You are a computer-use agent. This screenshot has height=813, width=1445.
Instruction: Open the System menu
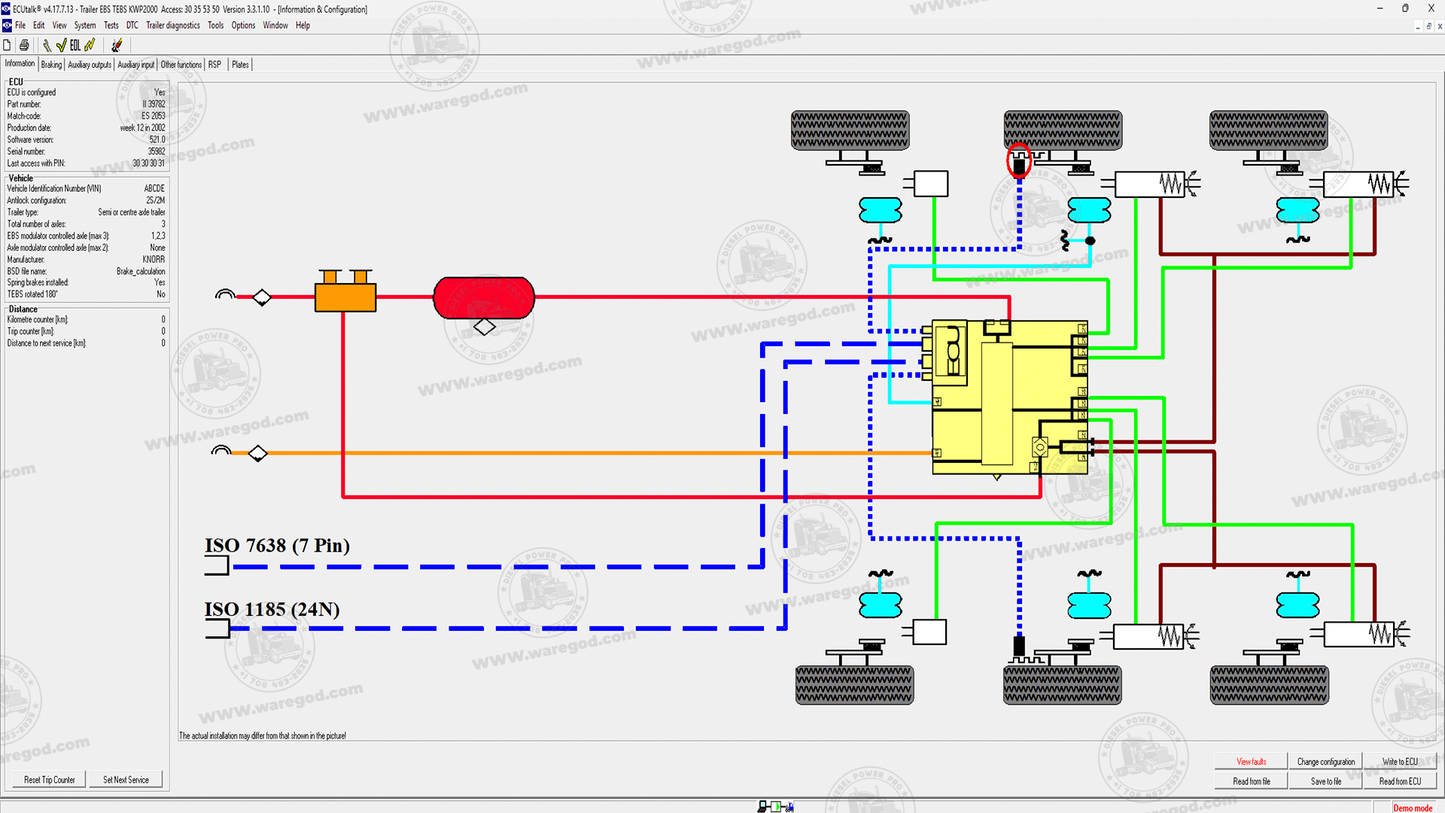point(85,25)
